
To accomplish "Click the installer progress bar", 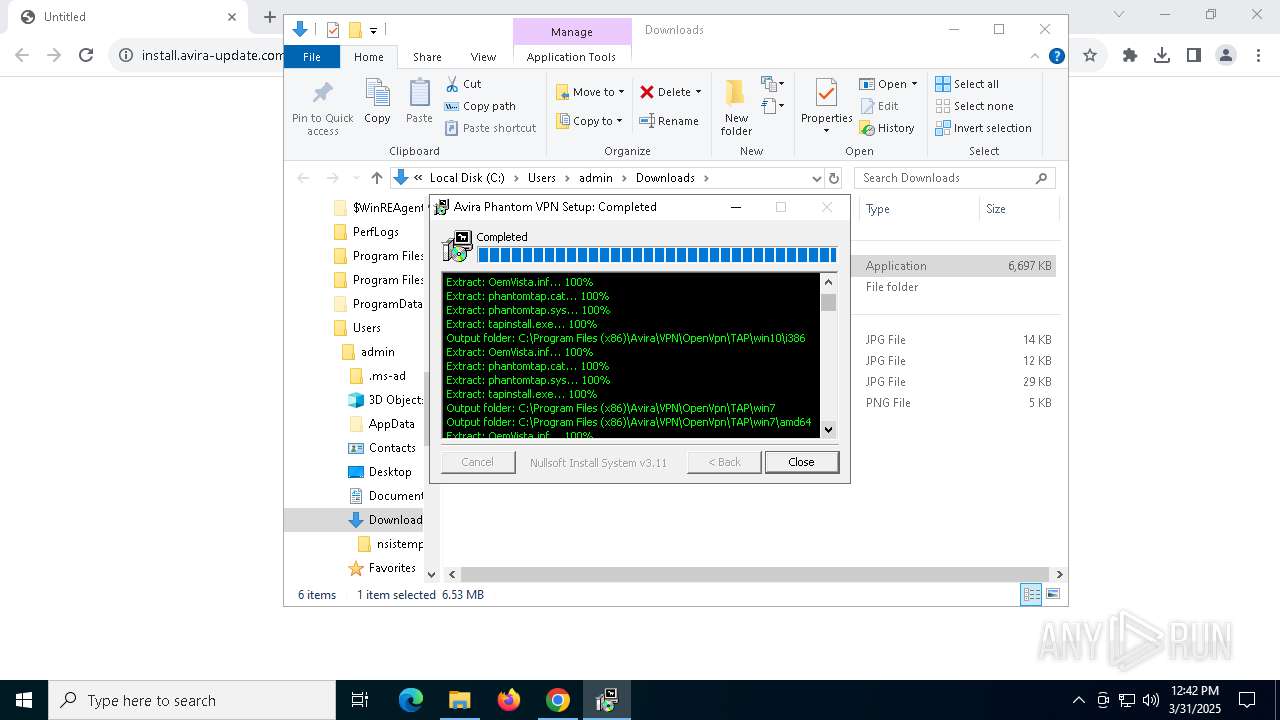I will pyautogui.click(x=657, y=255).
